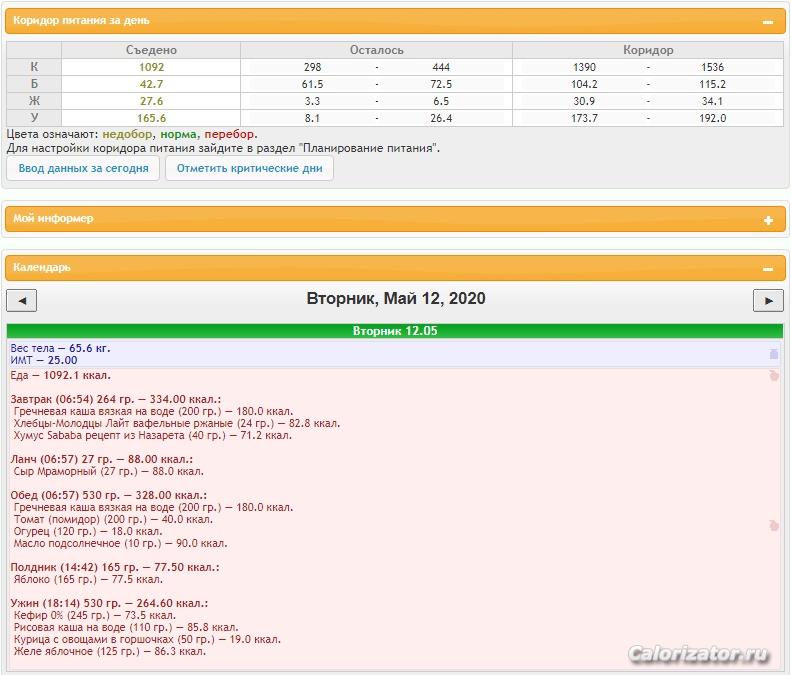791x675 pixels.
Task: Select the Завтрак meal heading
Action: point(116,399)
